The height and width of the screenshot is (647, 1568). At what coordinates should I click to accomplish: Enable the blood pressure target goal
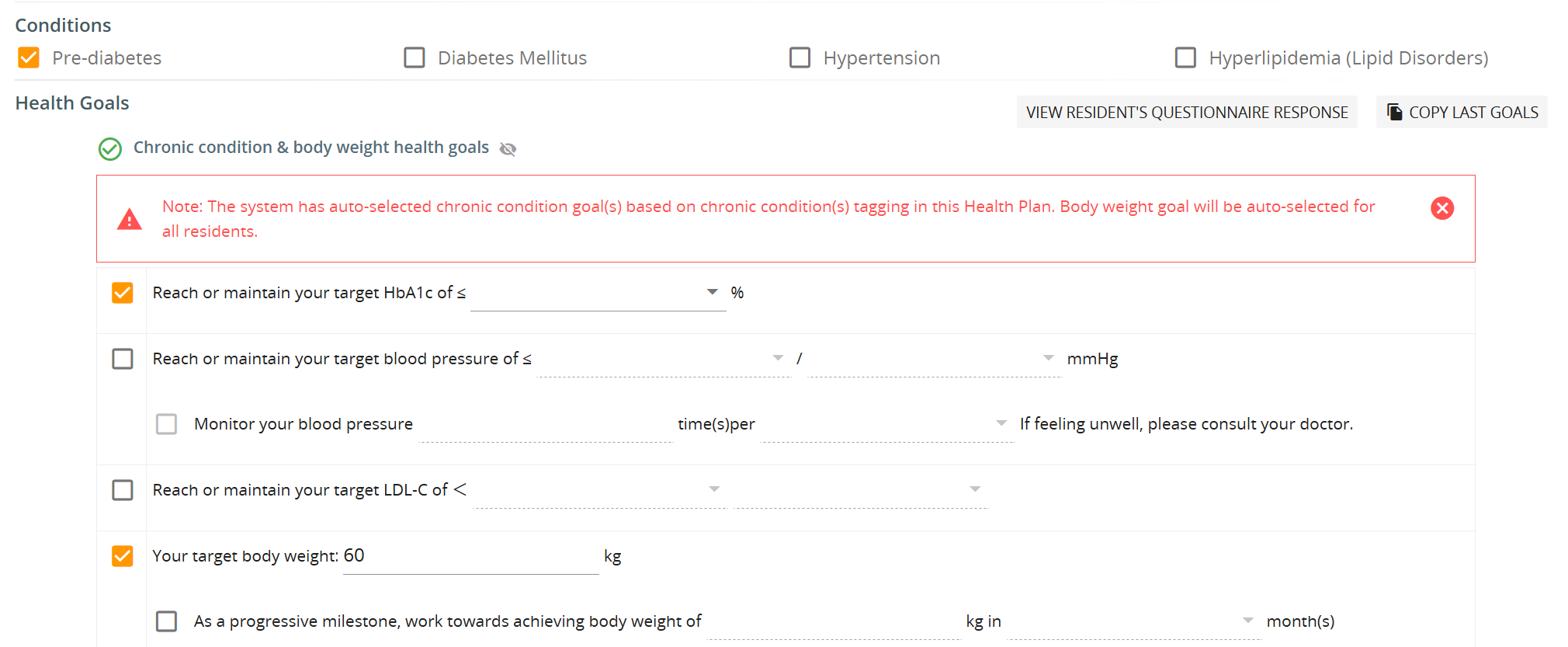[123, 359]
